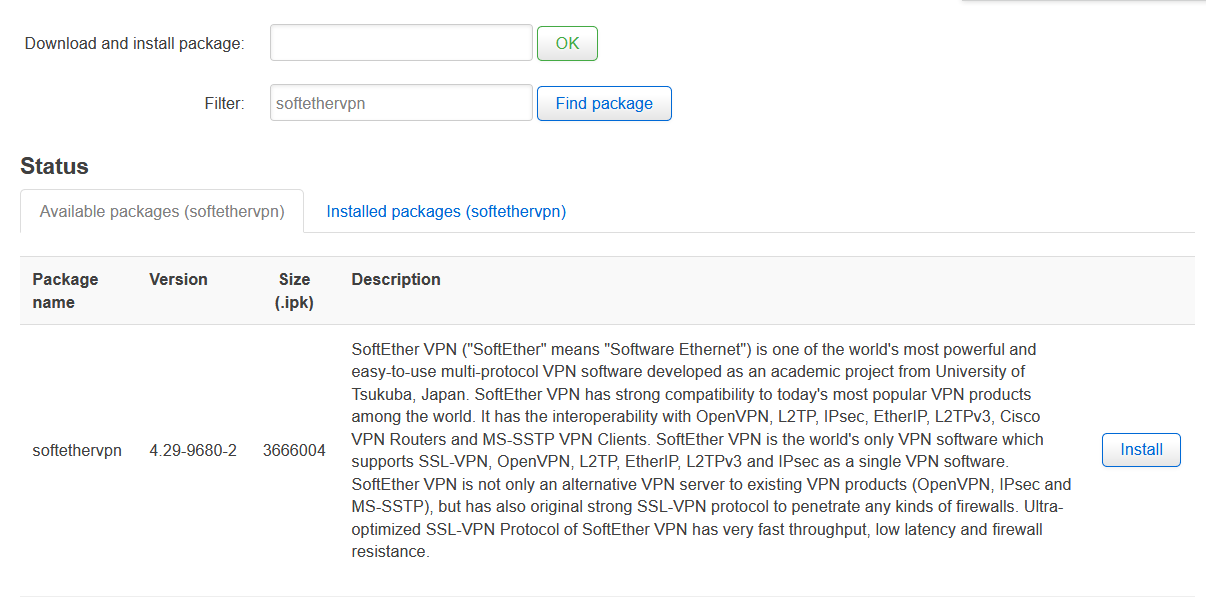The image size is (1206, 605).
Task: Click the package size value 3666004
Action: point(294,450)
